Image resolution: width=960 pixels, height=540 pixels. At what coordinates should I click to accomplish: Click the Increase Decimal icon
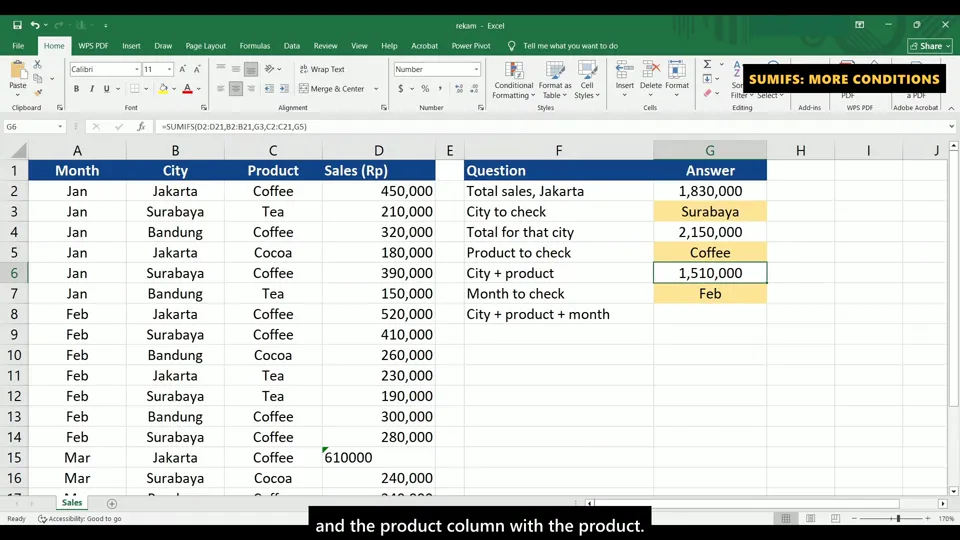[x=459, y=89]
